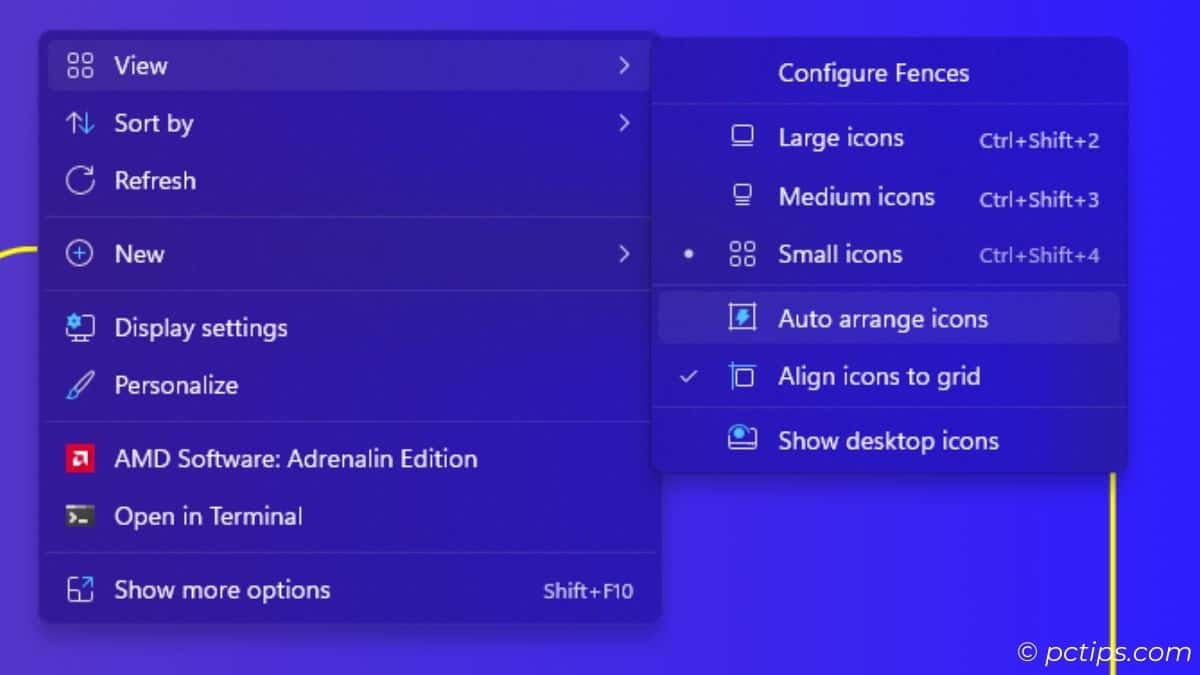Image resolution: width=1200 pixels, height=675 pixels.
Task: Expand the Sort by submenu chevron
Action: coord(625,123)
